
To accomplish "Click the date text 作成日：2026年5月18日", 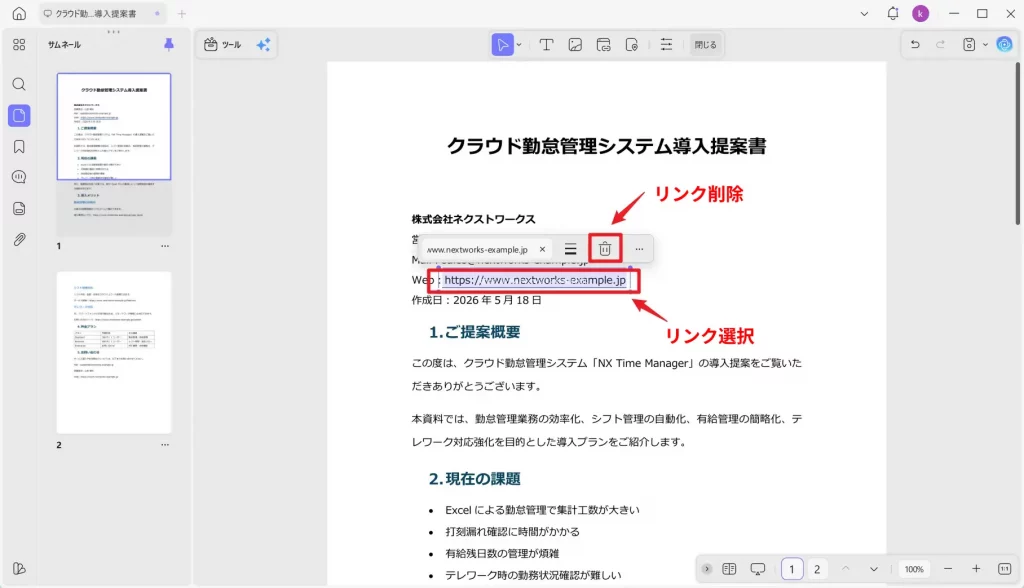I will [477, 301].
